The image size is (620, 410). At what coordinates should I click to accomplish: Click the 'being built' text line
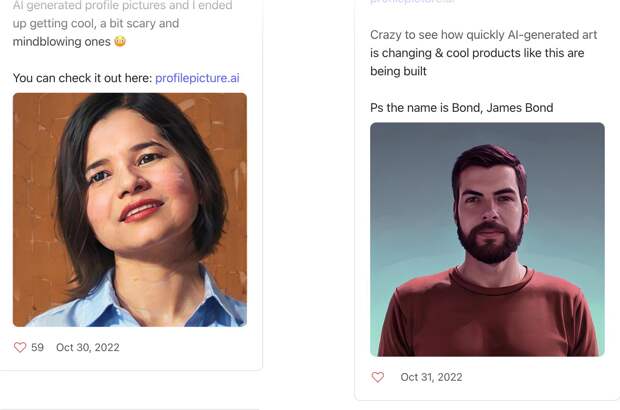398,71
